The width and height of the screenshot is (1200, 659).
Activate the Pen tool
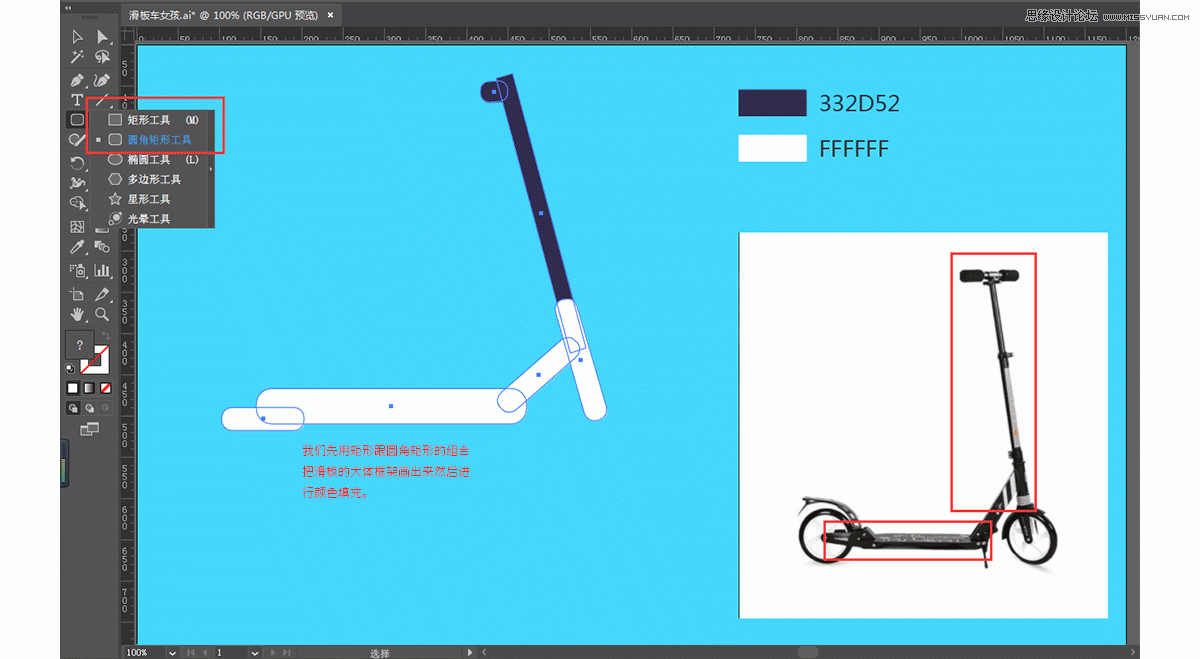(x=77, y=80)
